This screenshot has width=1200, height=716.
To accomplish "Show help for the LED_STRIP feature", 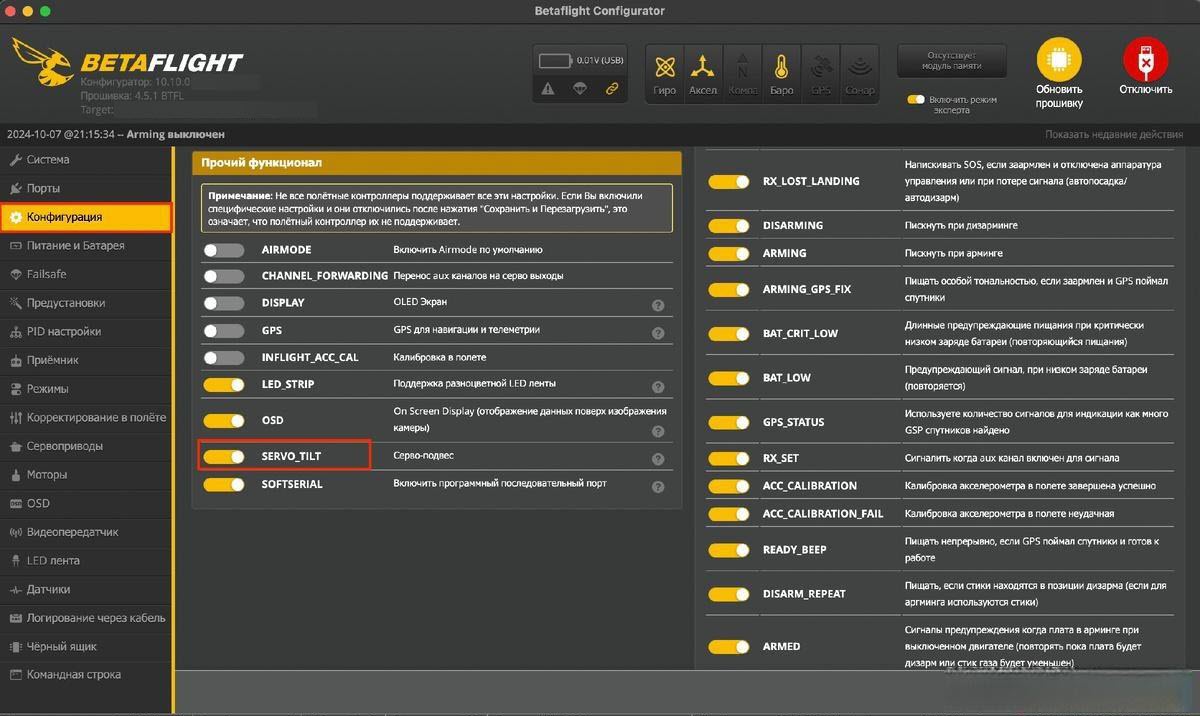I will point(658,387).
